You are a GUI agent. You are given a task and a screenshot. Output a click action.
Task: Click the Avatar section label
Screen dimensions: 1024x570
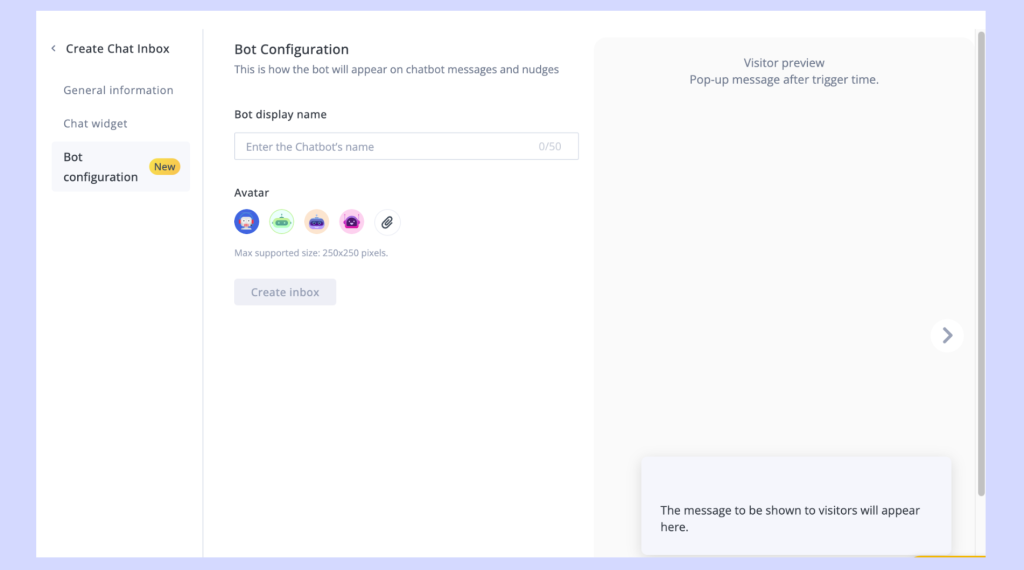point(251,193)
